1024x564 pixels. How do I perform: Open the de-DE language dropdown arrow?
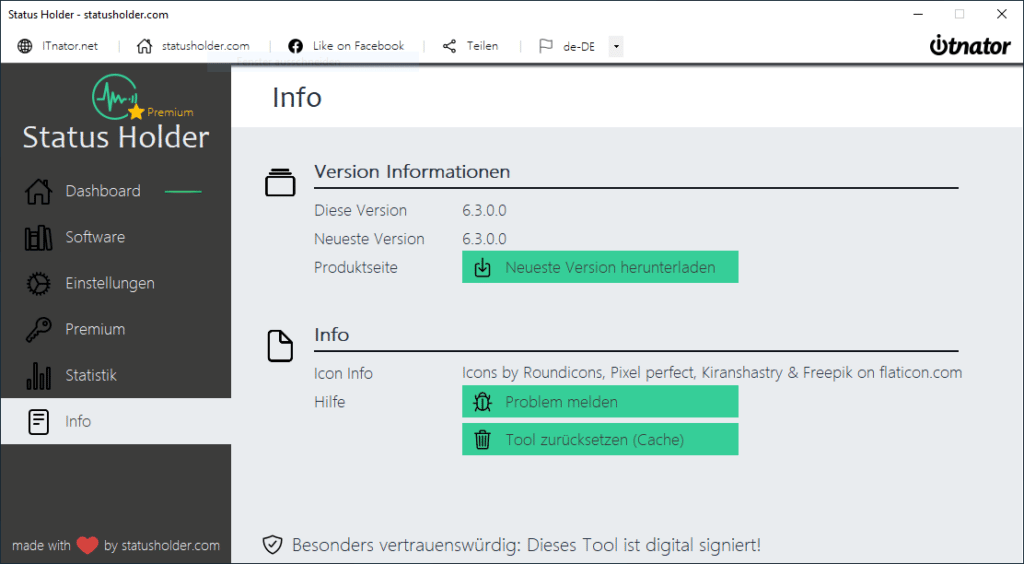pos(616,46)
